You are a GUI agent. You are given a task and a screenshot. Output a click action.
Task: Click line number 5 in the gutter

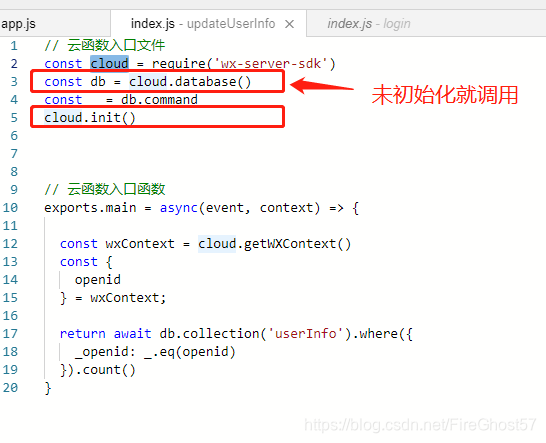tap(14, 118)
